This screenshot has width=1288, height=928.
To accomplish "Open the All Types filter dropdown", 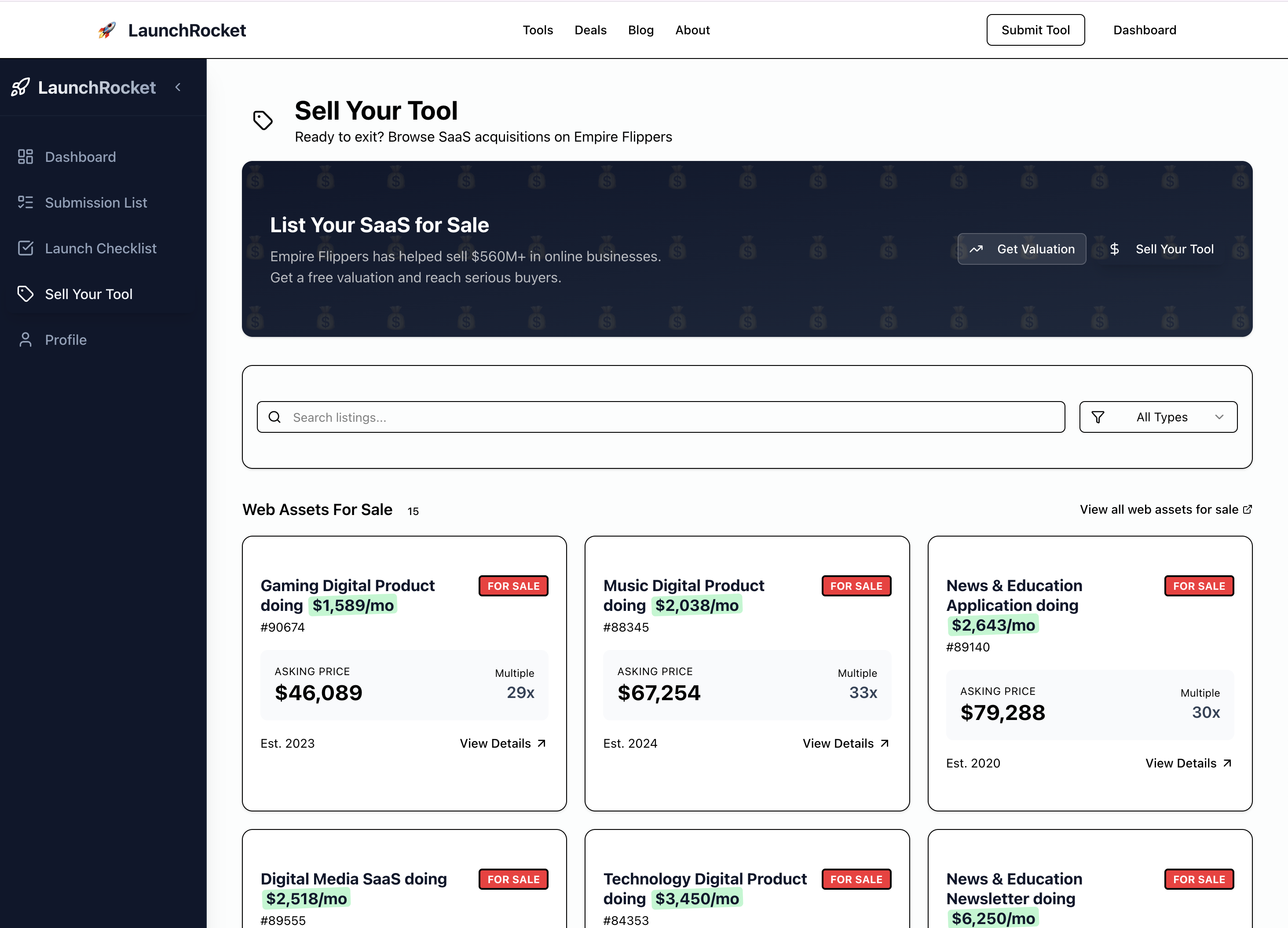I will 1159,417.
